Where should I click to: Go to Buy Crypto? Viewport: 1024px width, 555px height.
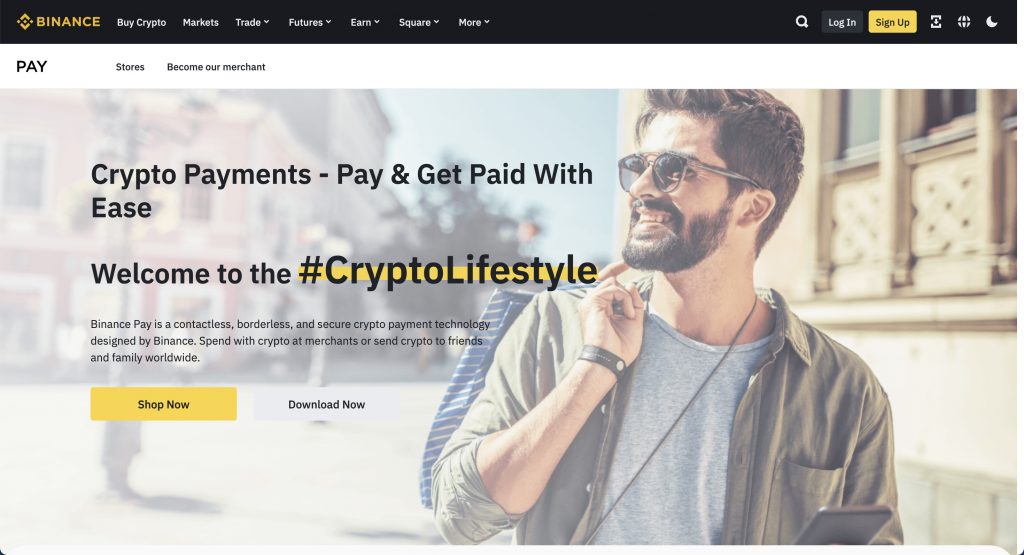142,22
